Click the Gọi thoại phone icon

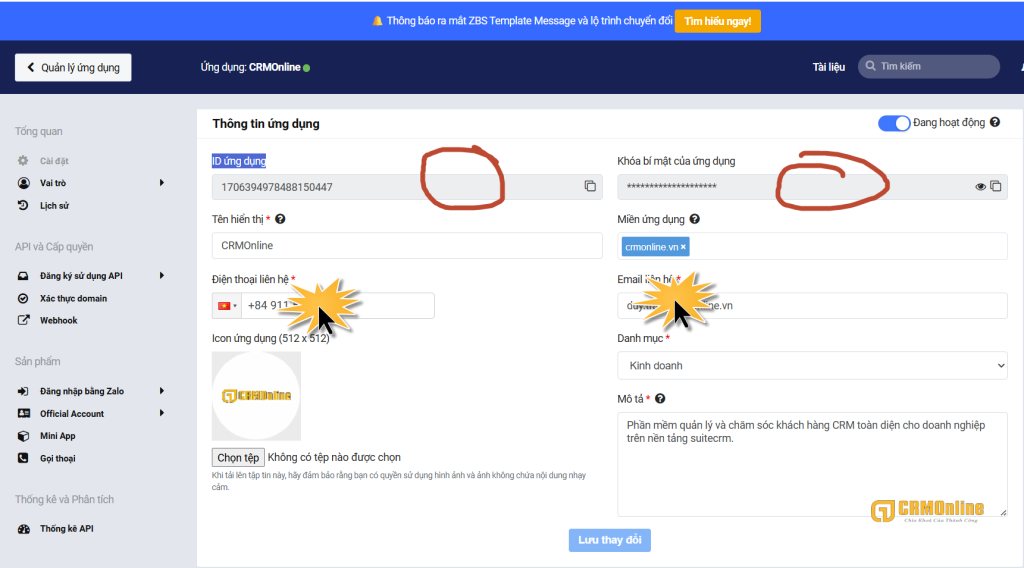click(23, 458)
